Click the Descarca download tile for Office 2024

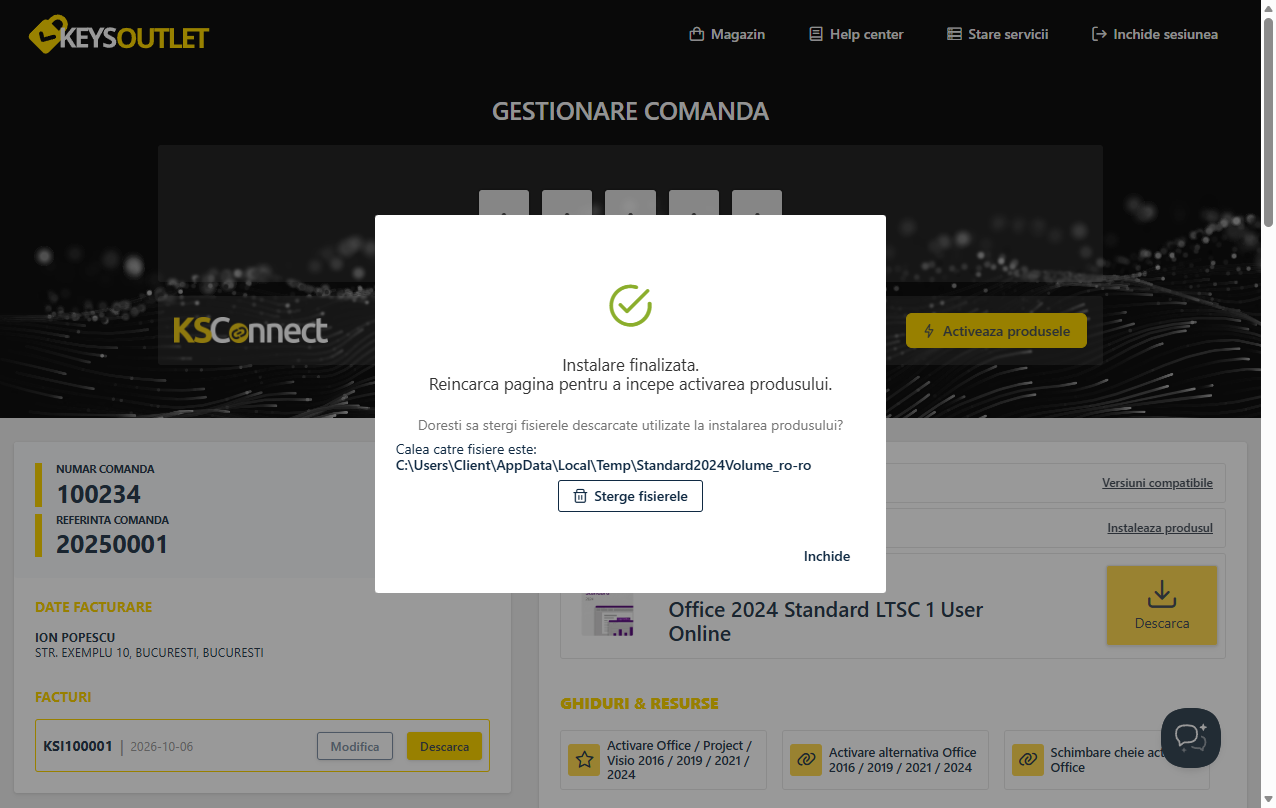point(1162,605)
